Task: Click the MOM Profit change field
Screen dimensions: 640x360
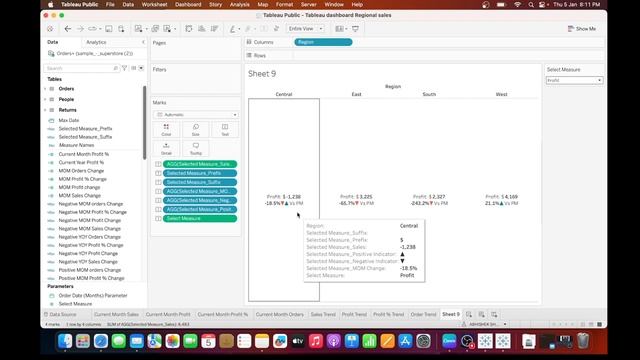Action: pos(79,187)
